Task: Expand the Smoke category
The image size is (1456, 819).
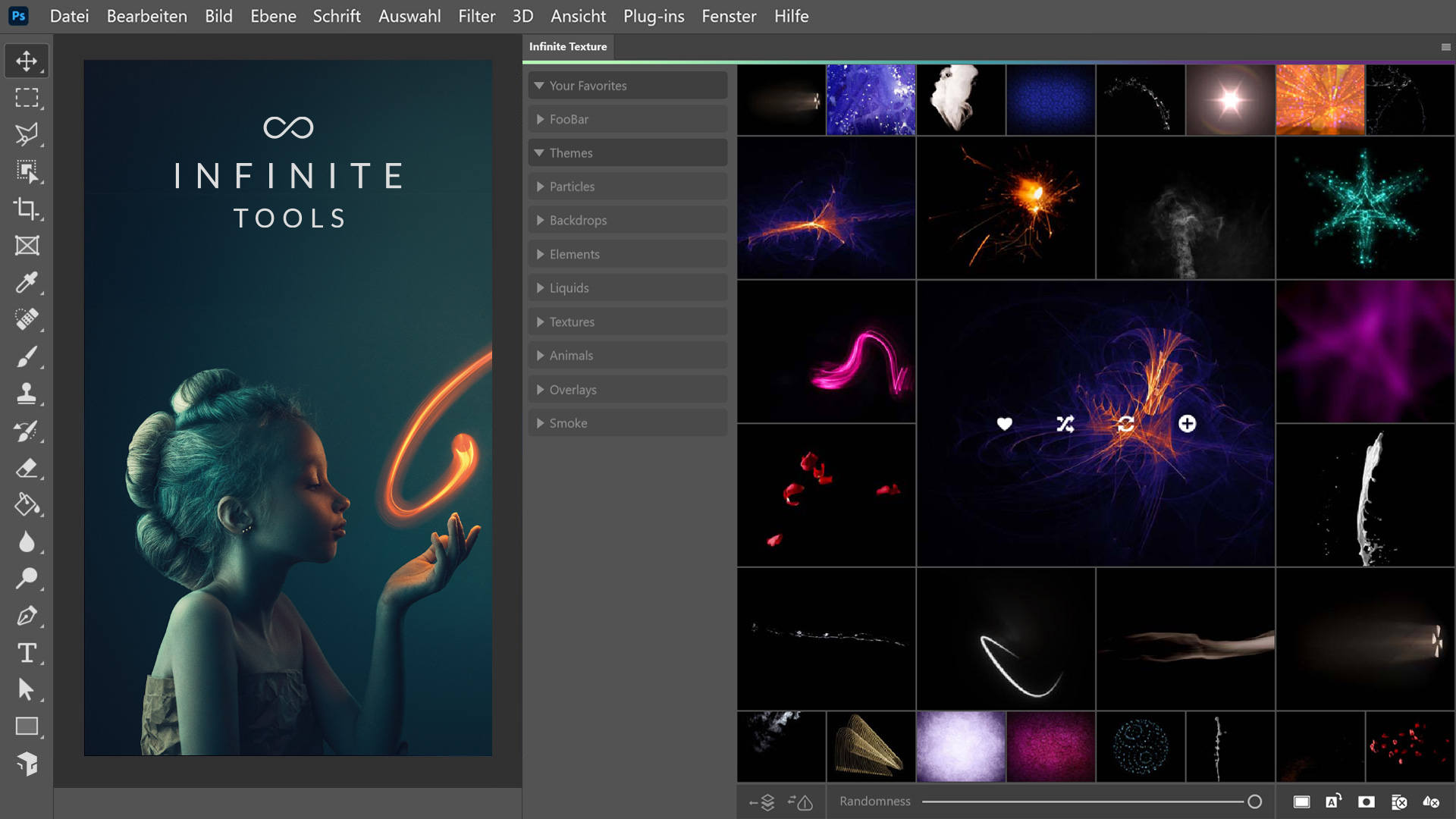Action: [628, 423]
